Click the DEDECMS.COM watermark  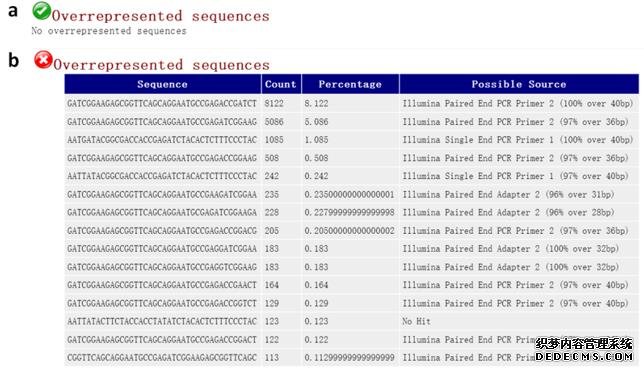tap(584, 356)
